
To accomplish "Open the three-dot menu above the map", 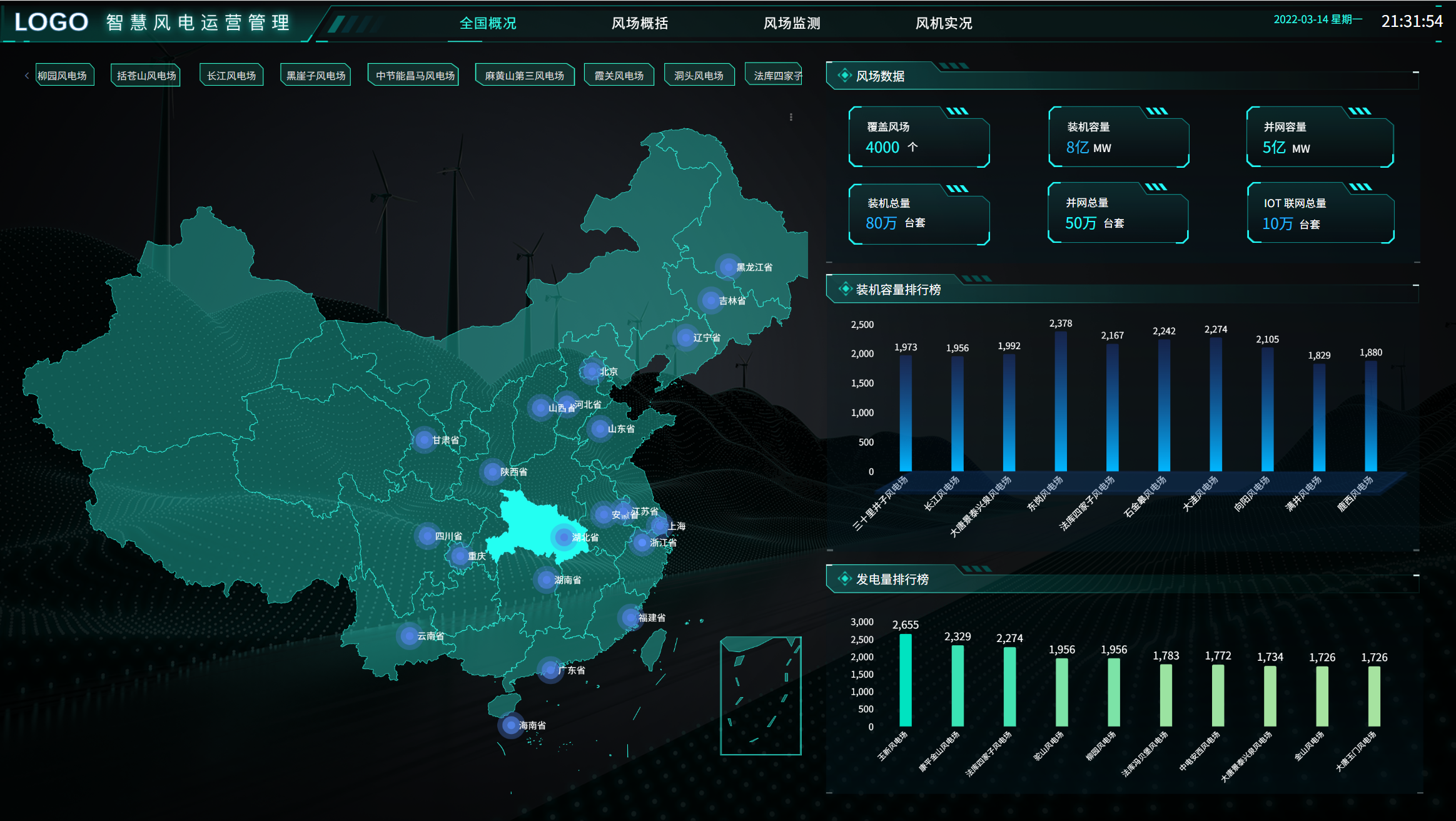I will point(791,117).
